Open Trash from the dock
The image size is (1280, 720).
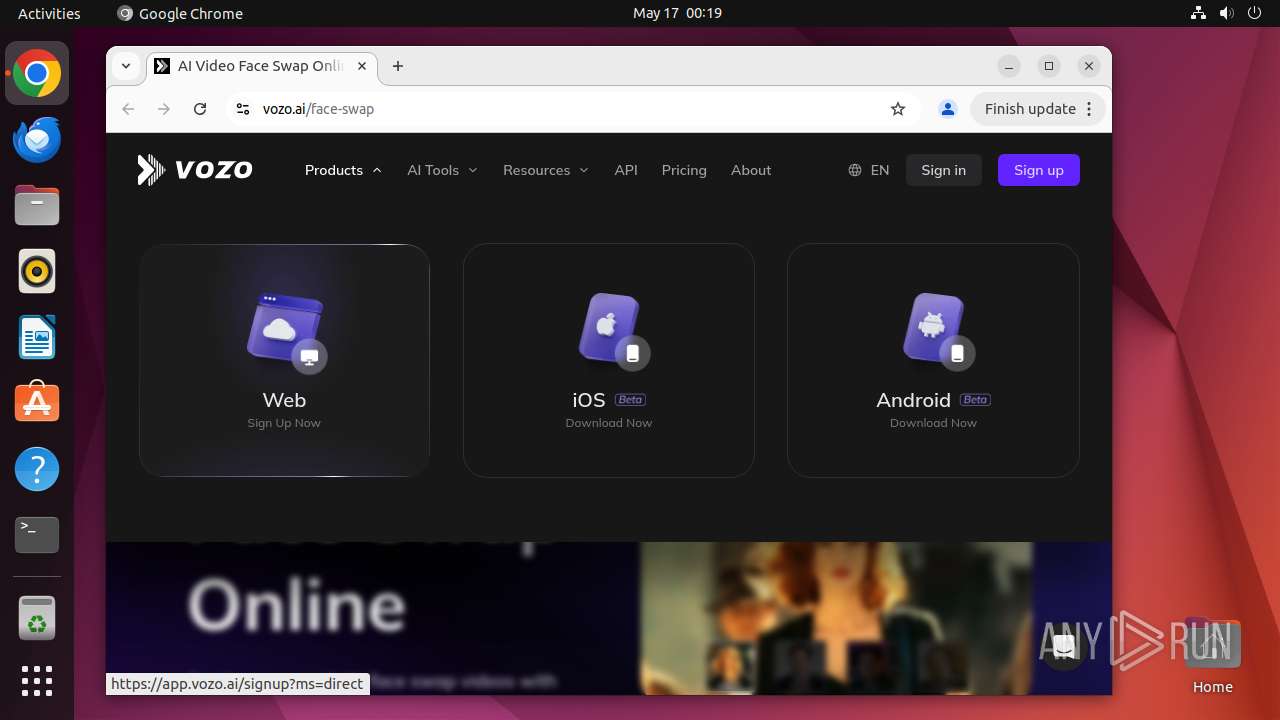37,618
